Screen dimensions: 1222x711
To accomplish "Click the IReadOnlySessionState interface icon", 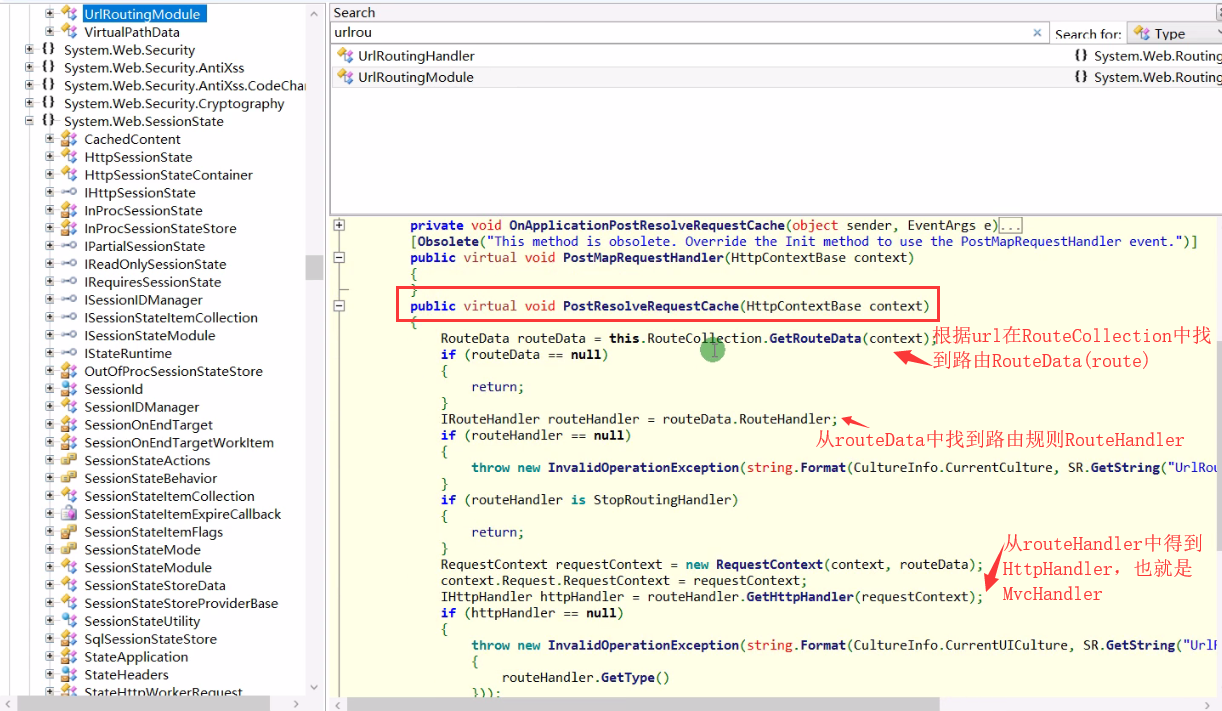I will coord(68,264).
